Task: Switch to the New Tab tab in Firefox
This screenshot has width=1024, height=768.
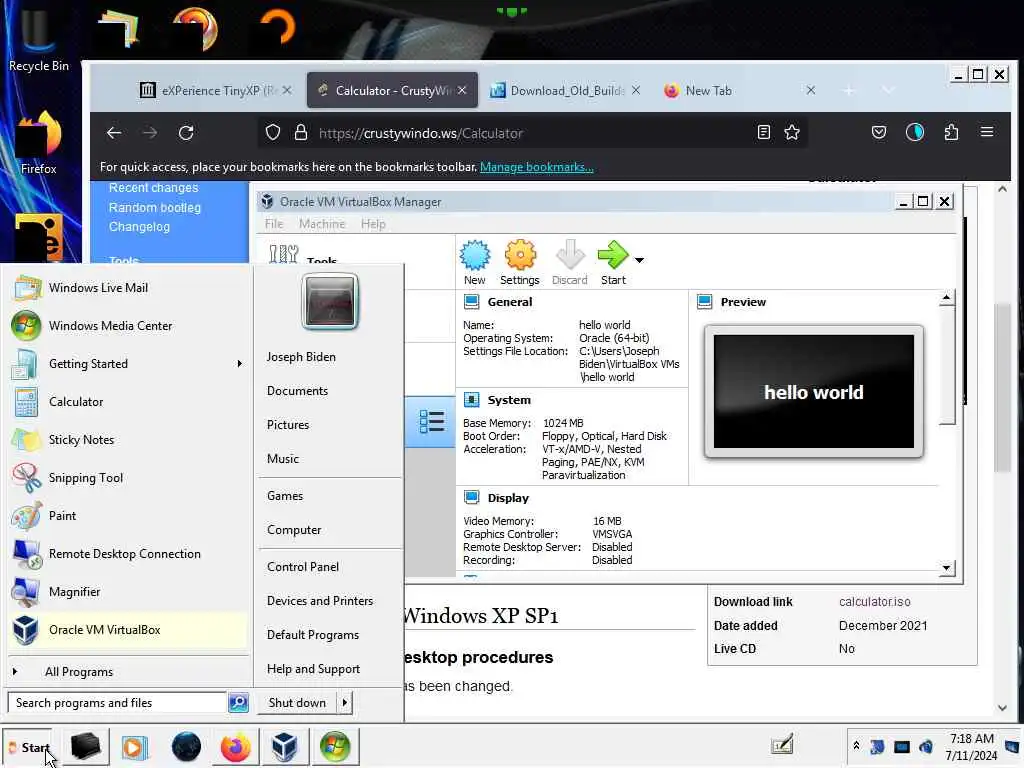Action: point(739,91)
